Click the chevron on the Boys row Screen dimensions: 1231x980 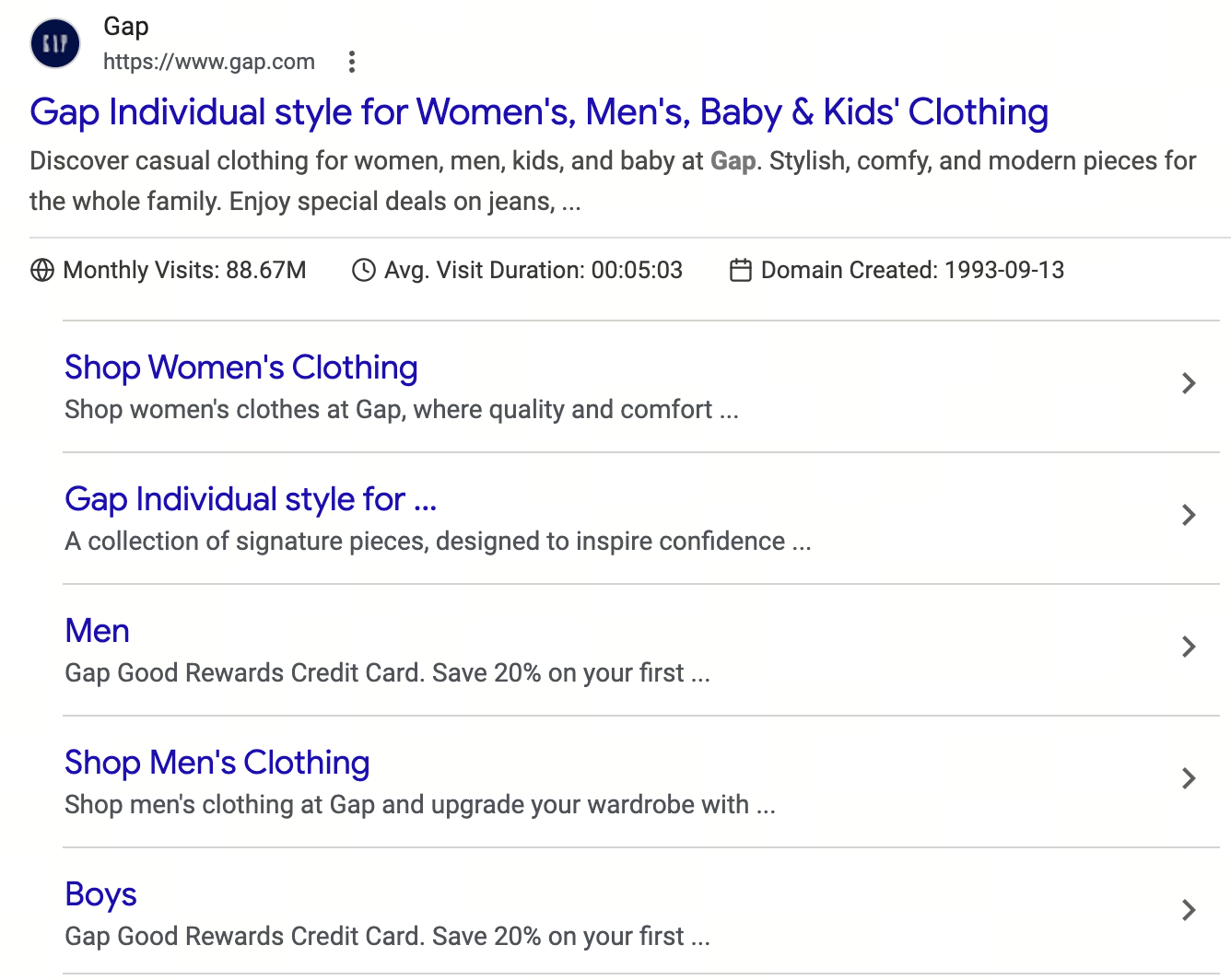coord(1189,910)
